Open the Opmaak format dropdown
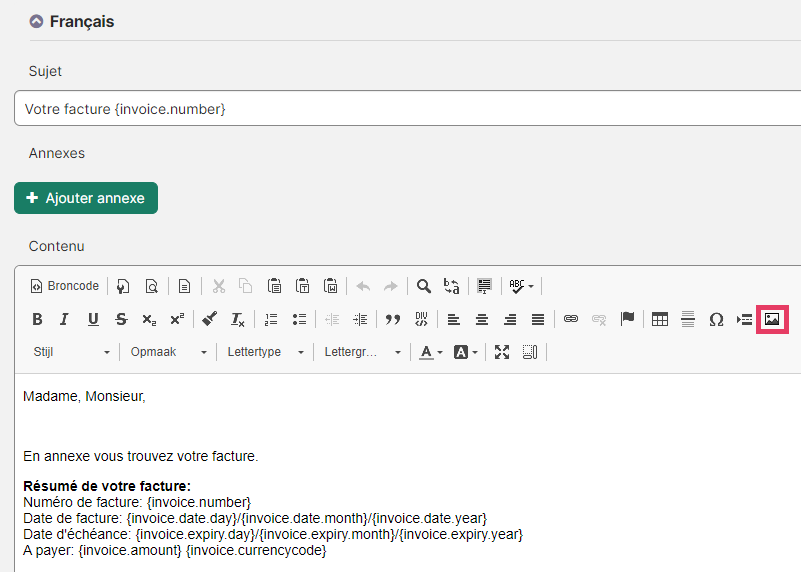The width and height of the screenshot is (801, 572). [x=168, y=352]
